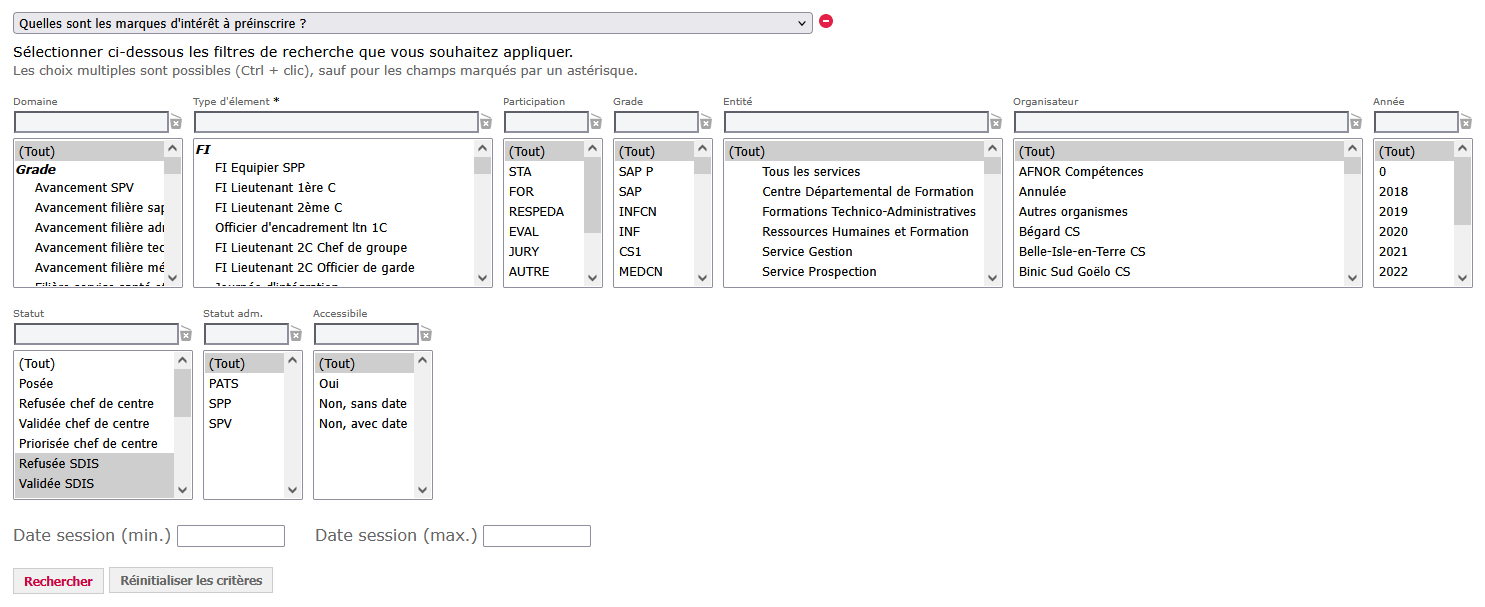Select Annulée in Organisateur list

(x=1180, y=192)
